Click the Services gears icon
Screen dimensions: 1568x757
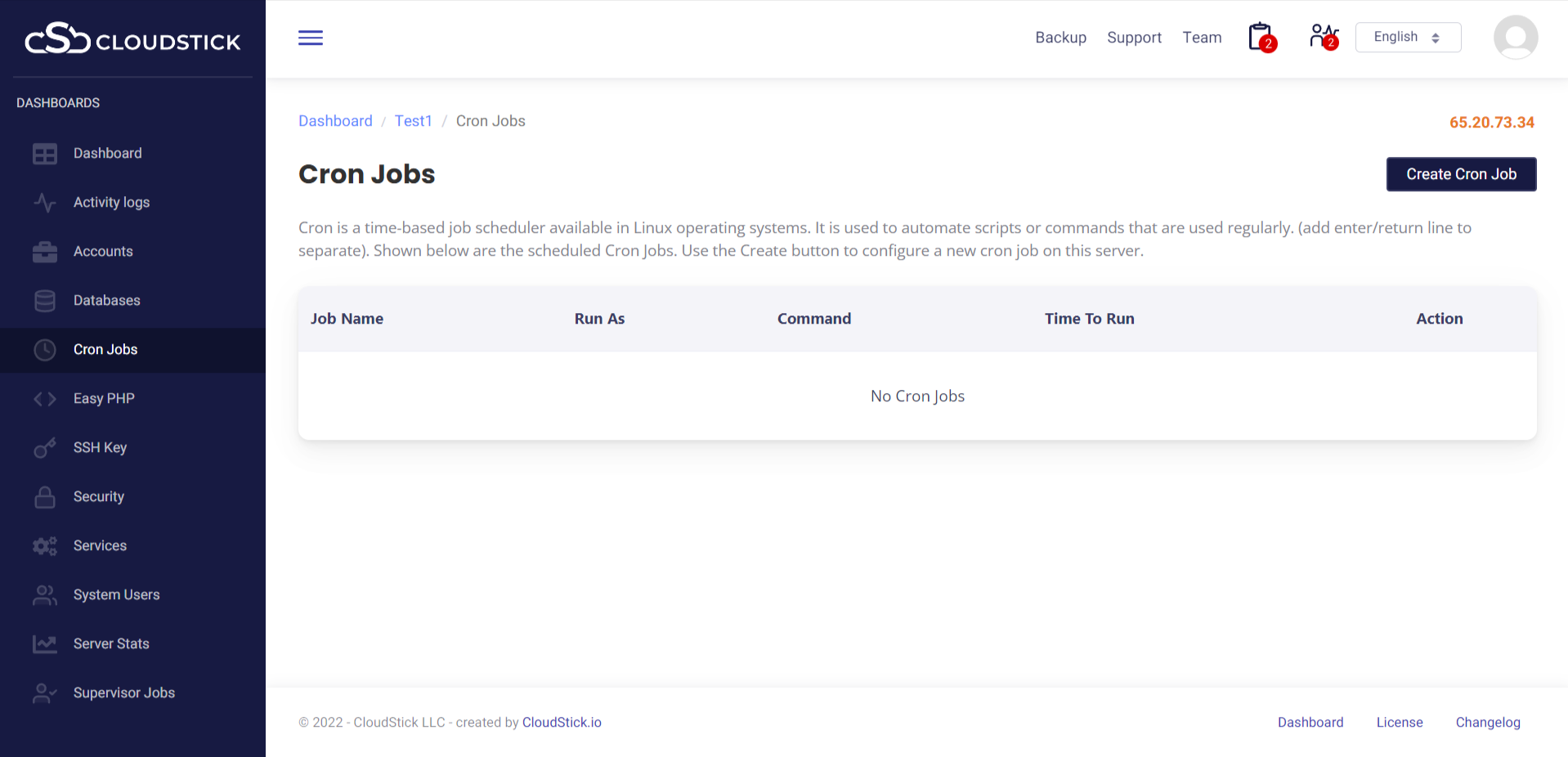point(45,546)
